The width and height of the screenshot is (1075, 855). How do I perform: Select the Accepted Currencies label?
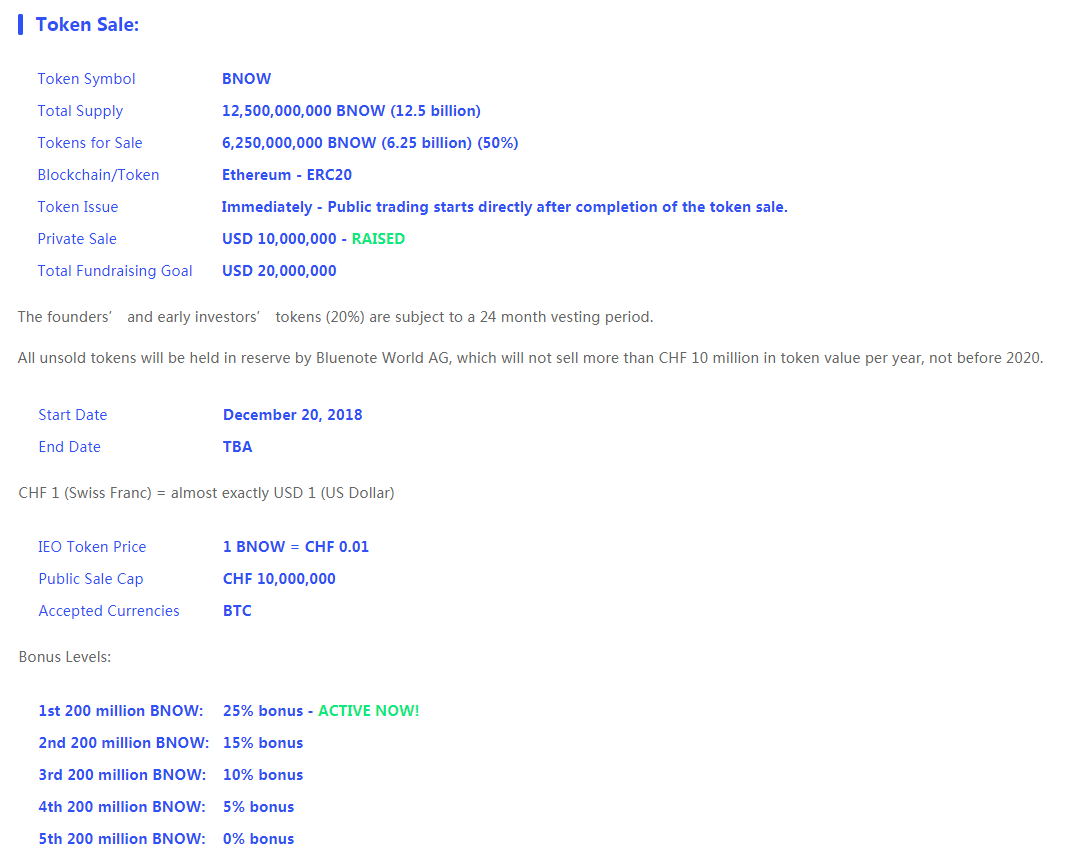pyautogui.click(x=109, y=611)
